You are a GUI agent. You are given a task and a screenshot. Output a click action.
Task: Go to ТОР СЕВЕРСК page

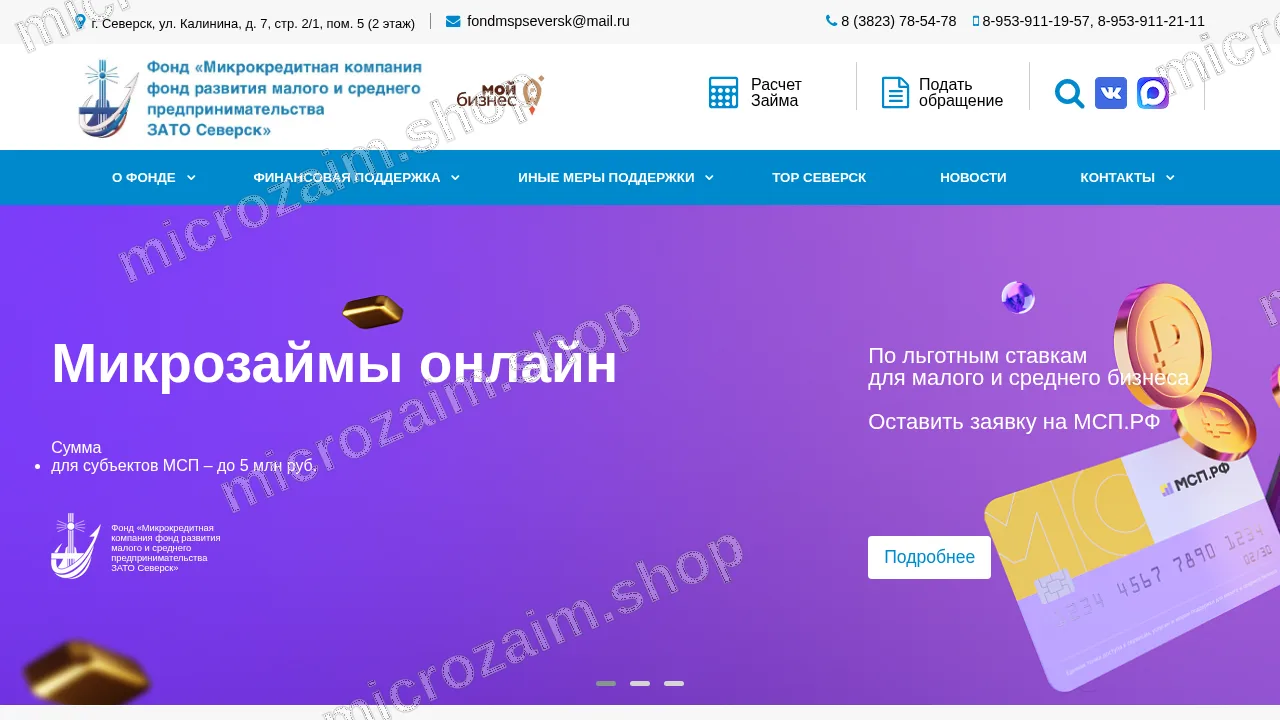[819, 178]
